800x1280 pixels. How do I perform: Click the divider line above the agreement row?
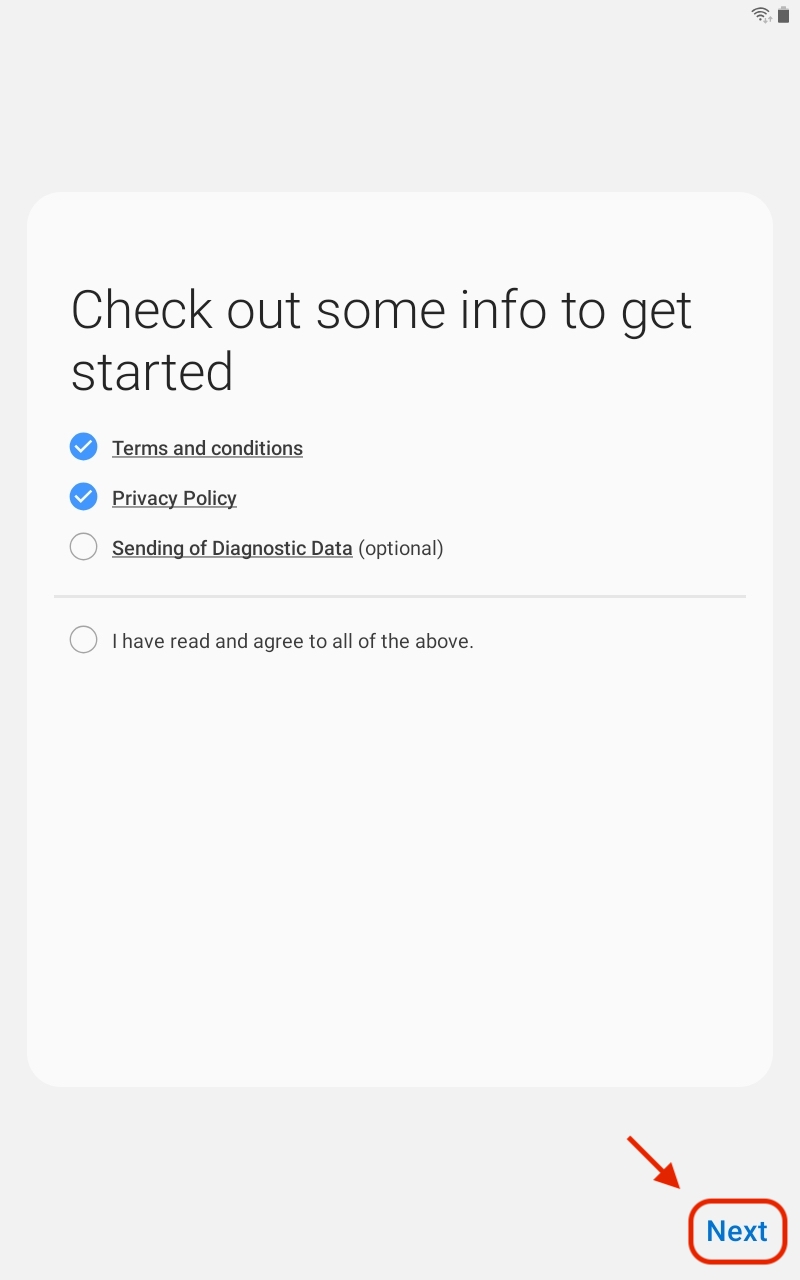click(x=400, y=597)
